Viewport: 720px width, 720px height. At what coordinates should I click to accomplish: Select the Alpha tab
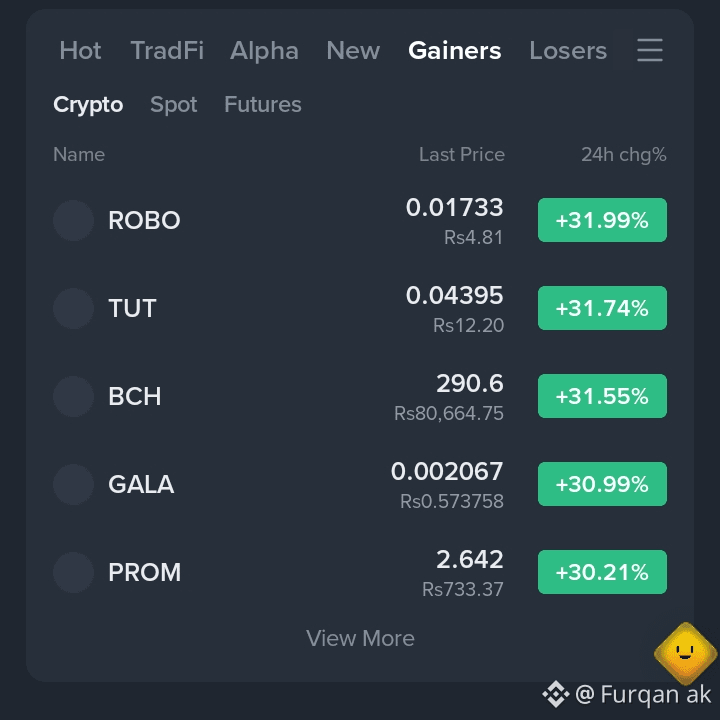coord(264,51)
